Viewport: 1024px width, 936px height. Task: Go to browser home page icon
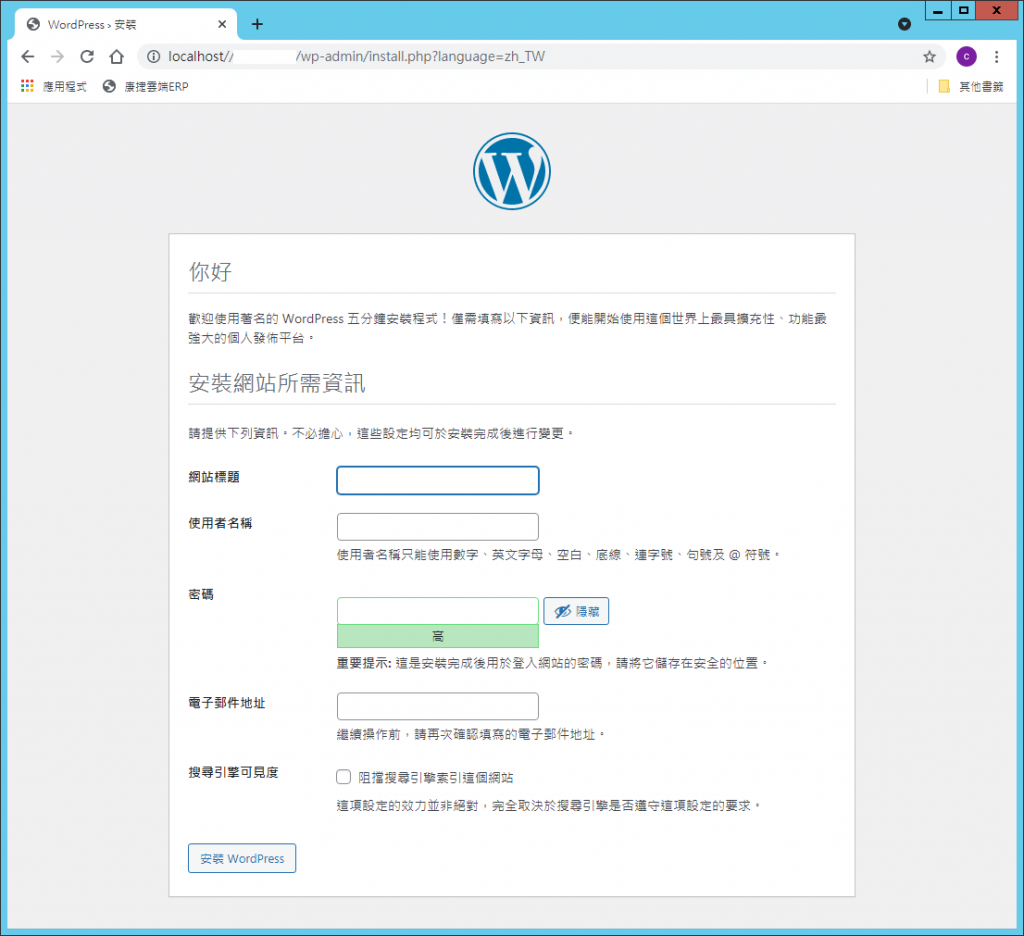117,57
